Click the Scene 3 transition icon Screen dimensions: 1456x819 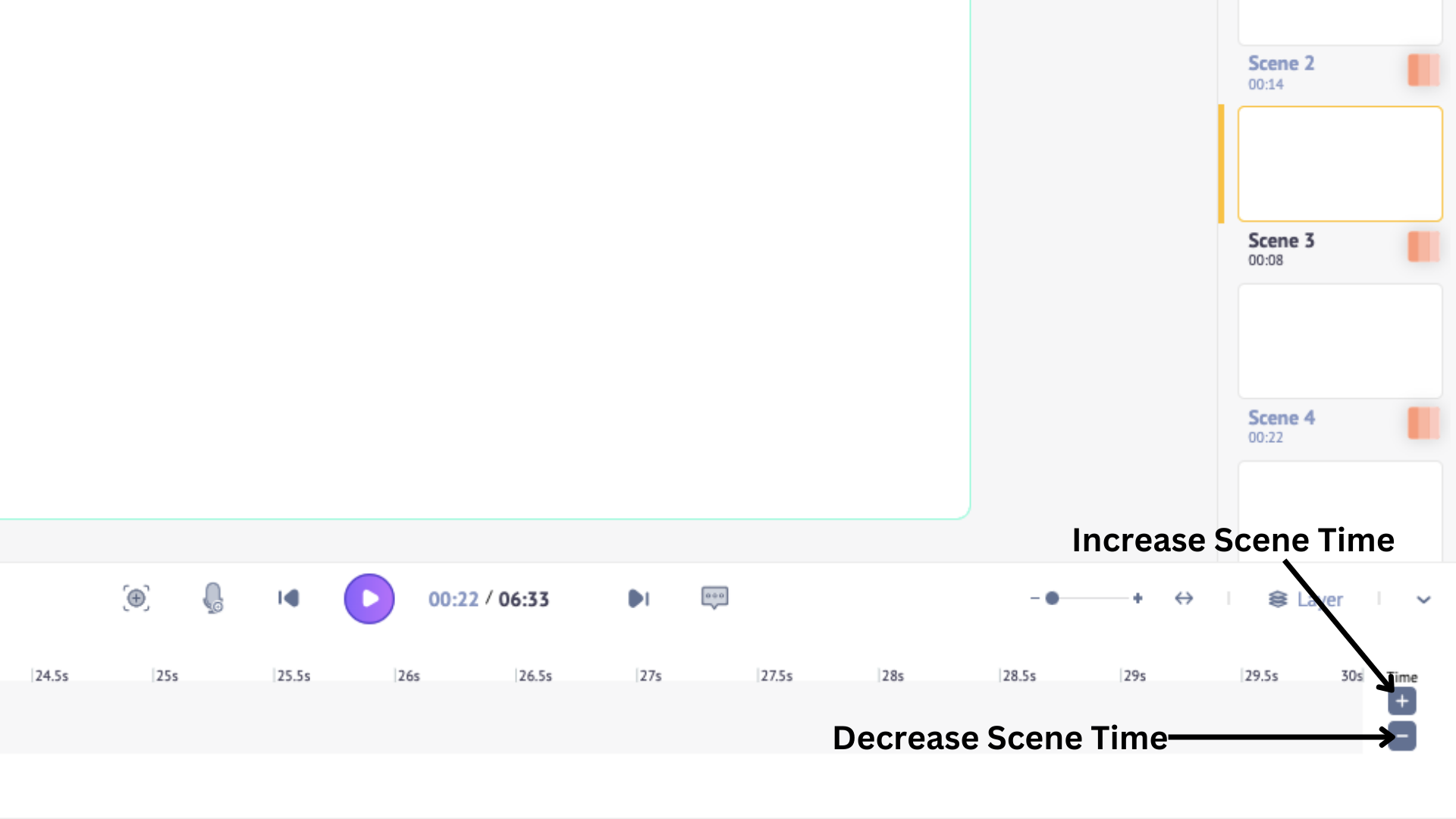click(1422, 246)
